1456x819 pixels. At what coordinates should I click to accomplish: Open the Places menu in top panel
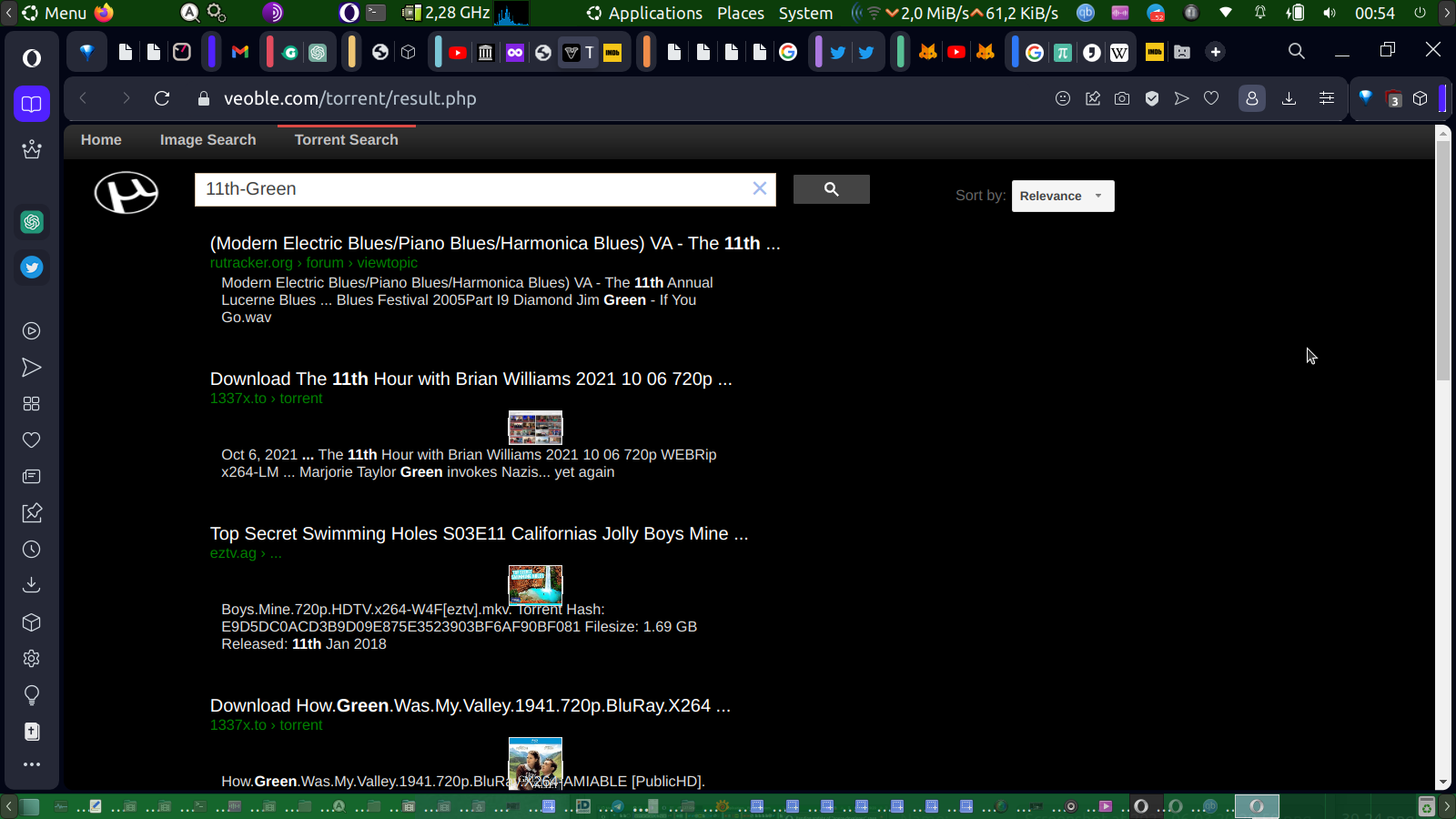[741, 13]
